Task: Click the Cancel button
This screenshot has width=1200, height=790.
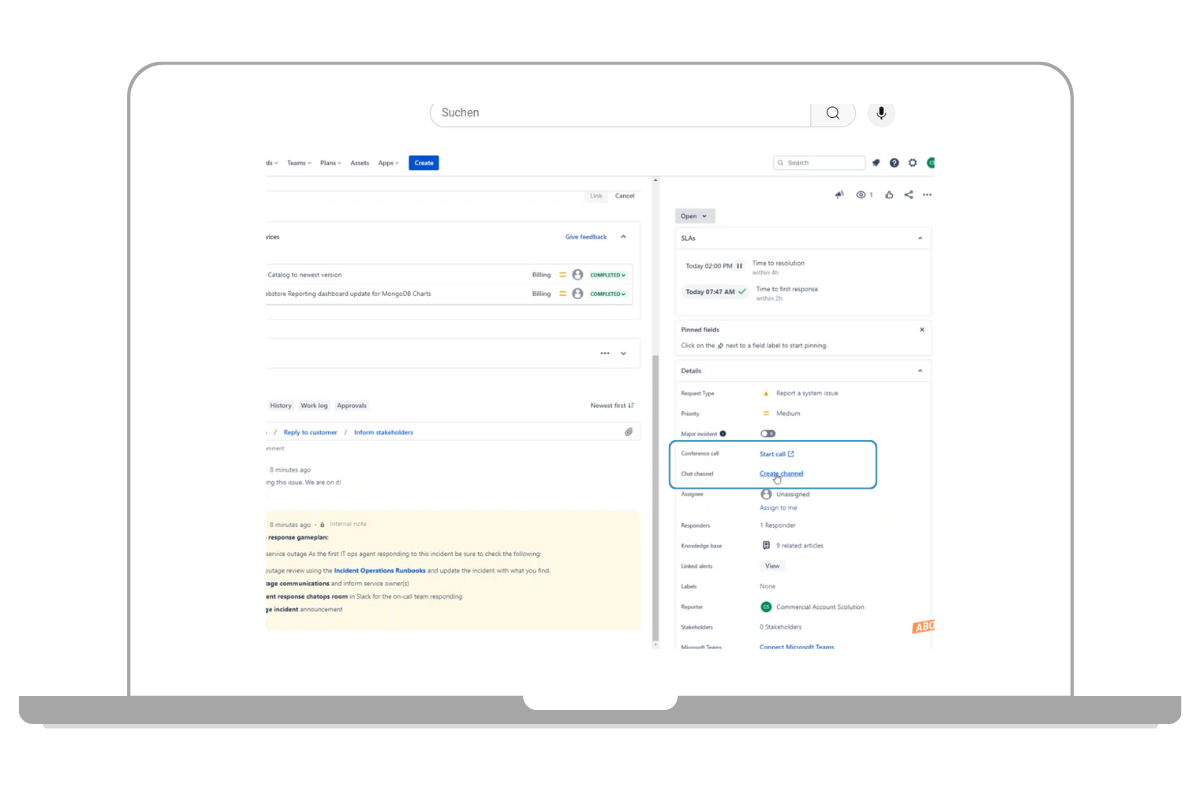Action: (x=625, y=196)
